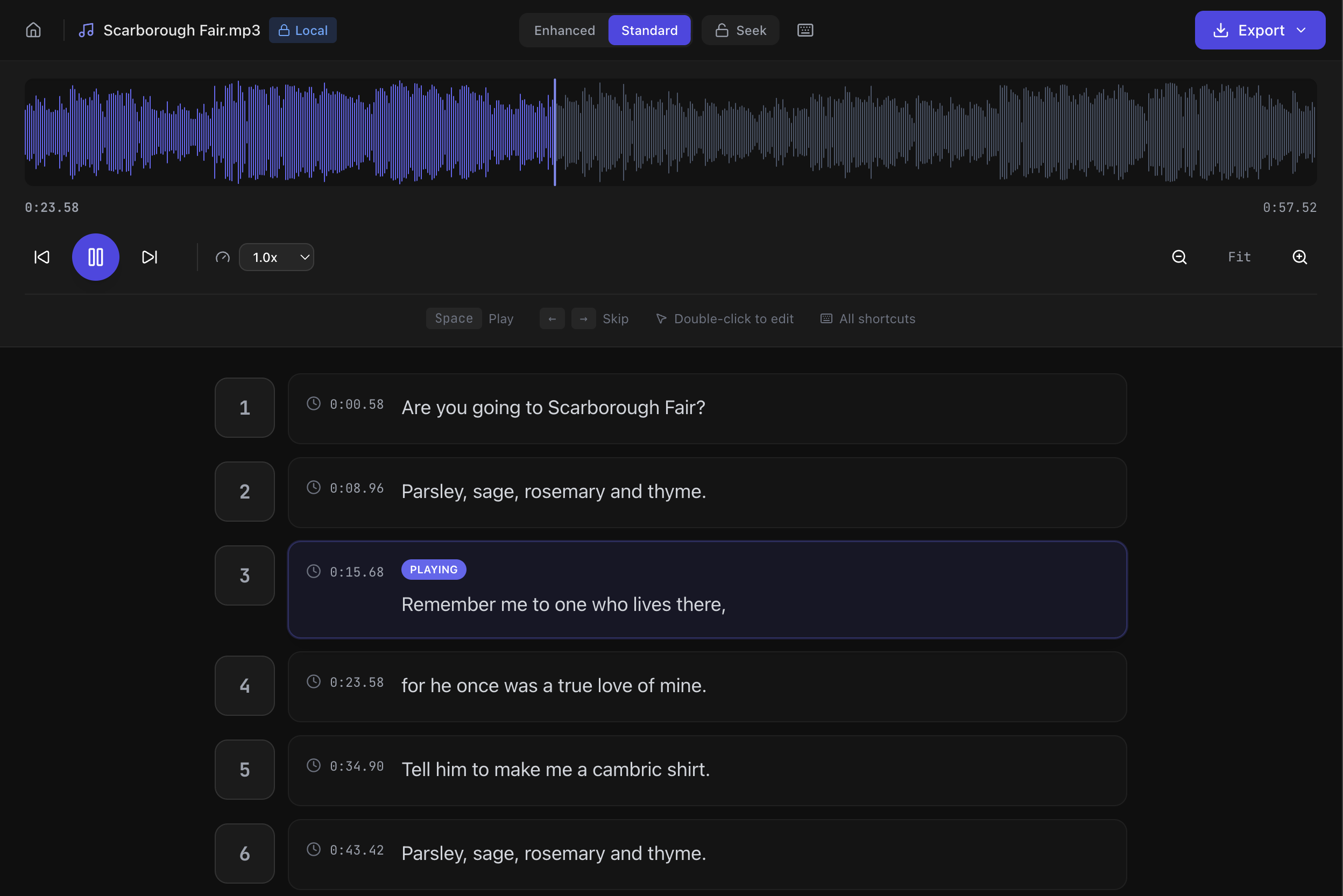This screenshot has height=896, width=1343.
Task: Go to the home screen icon
Action: click(x=33, y=30)
